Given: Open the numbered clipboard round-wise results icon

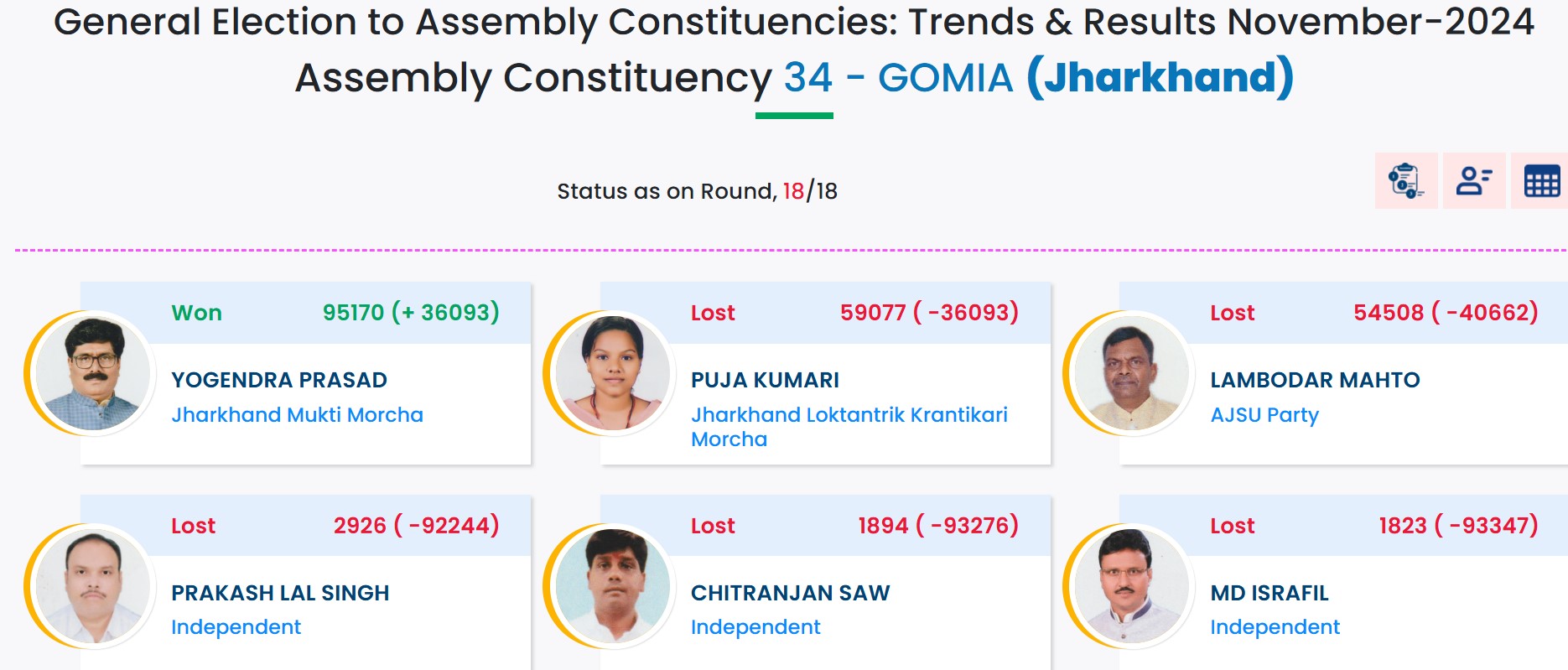Looking at the screenshot, I should coord(1406,180).
